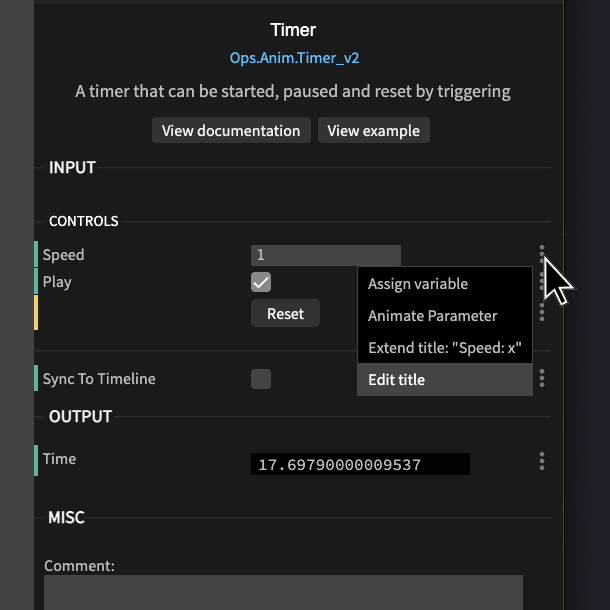This screenshot has height=610, width=610.
Task: Select Extend title: "Speed: x" menu entry
Action: (x=445, y=348)
